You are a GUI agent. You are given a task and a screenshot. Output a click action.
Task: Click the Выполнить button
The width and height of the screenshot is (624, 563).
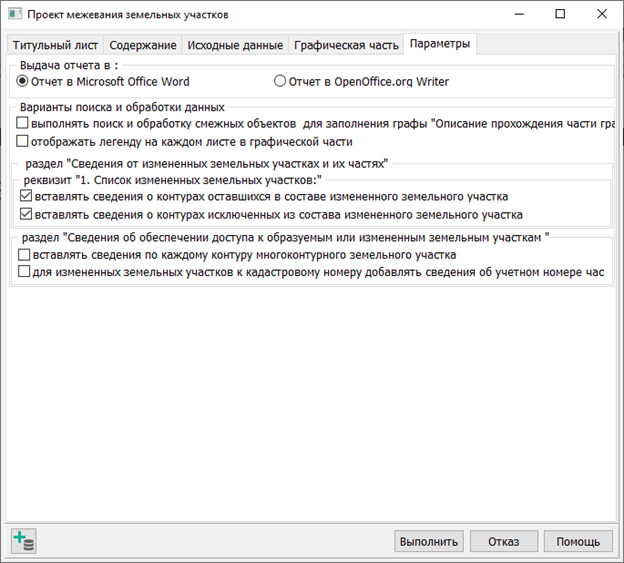pyautogui.click(x=429, y=542)
